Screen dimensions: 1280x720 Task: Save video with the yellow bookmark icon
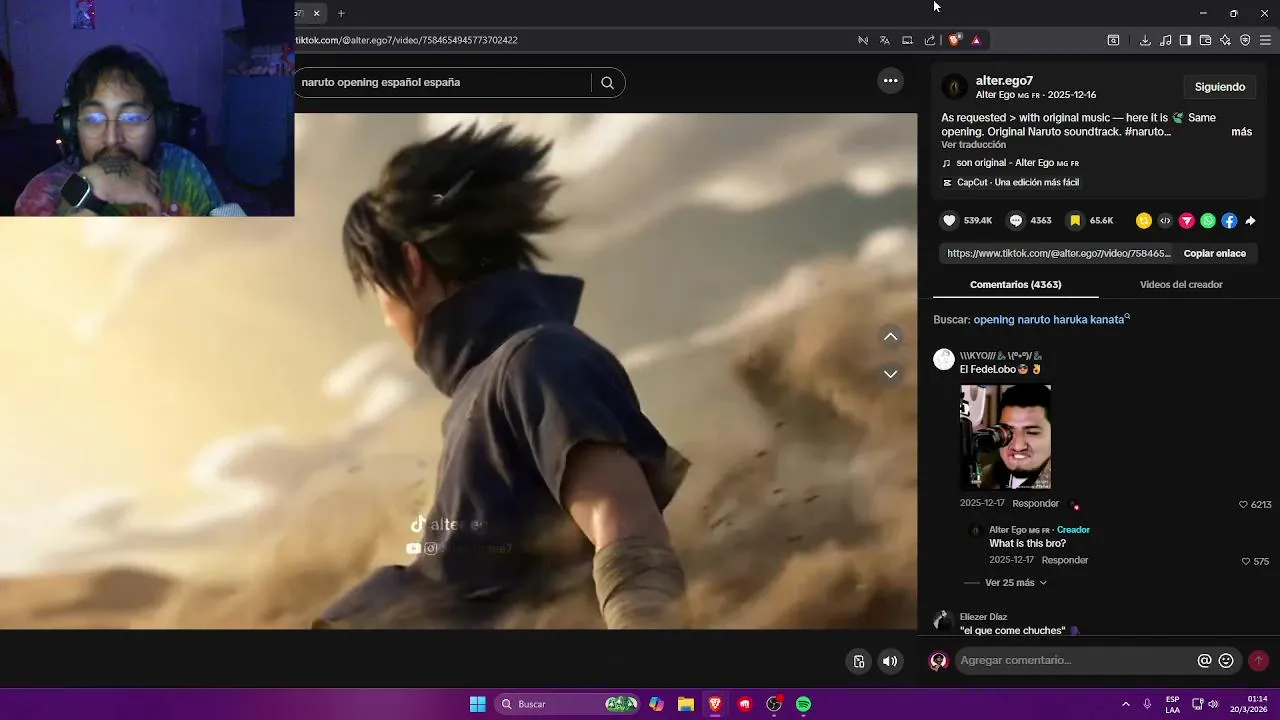(1075, 221)
